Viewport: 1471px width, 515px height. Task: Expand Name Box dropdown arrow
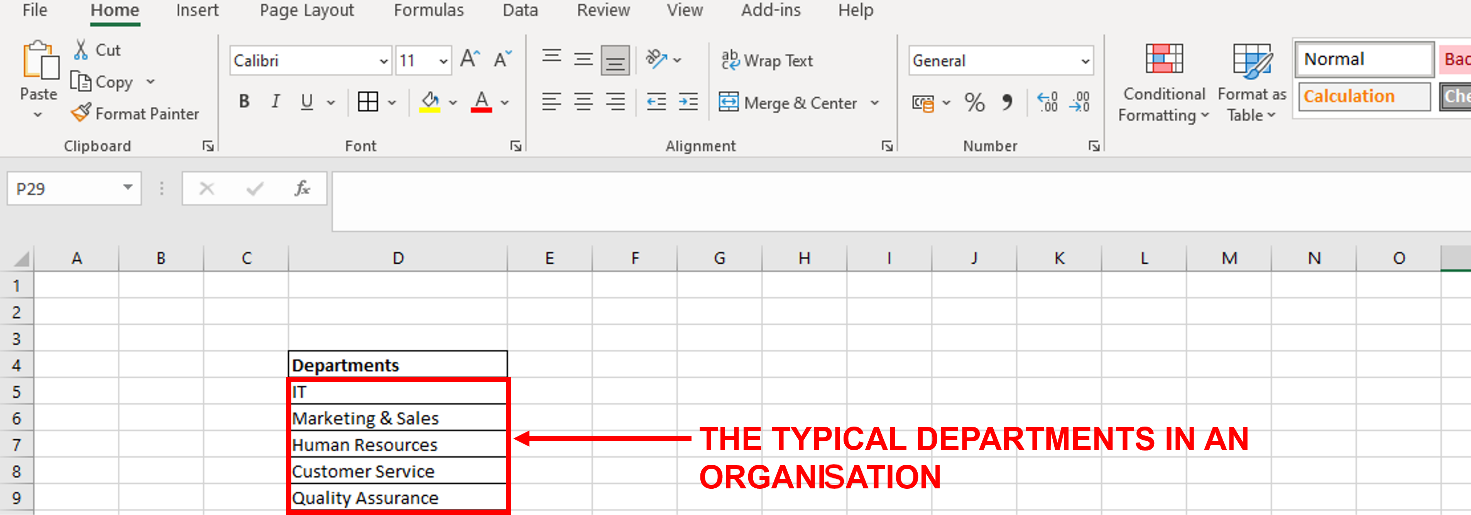tap(127, 188)
